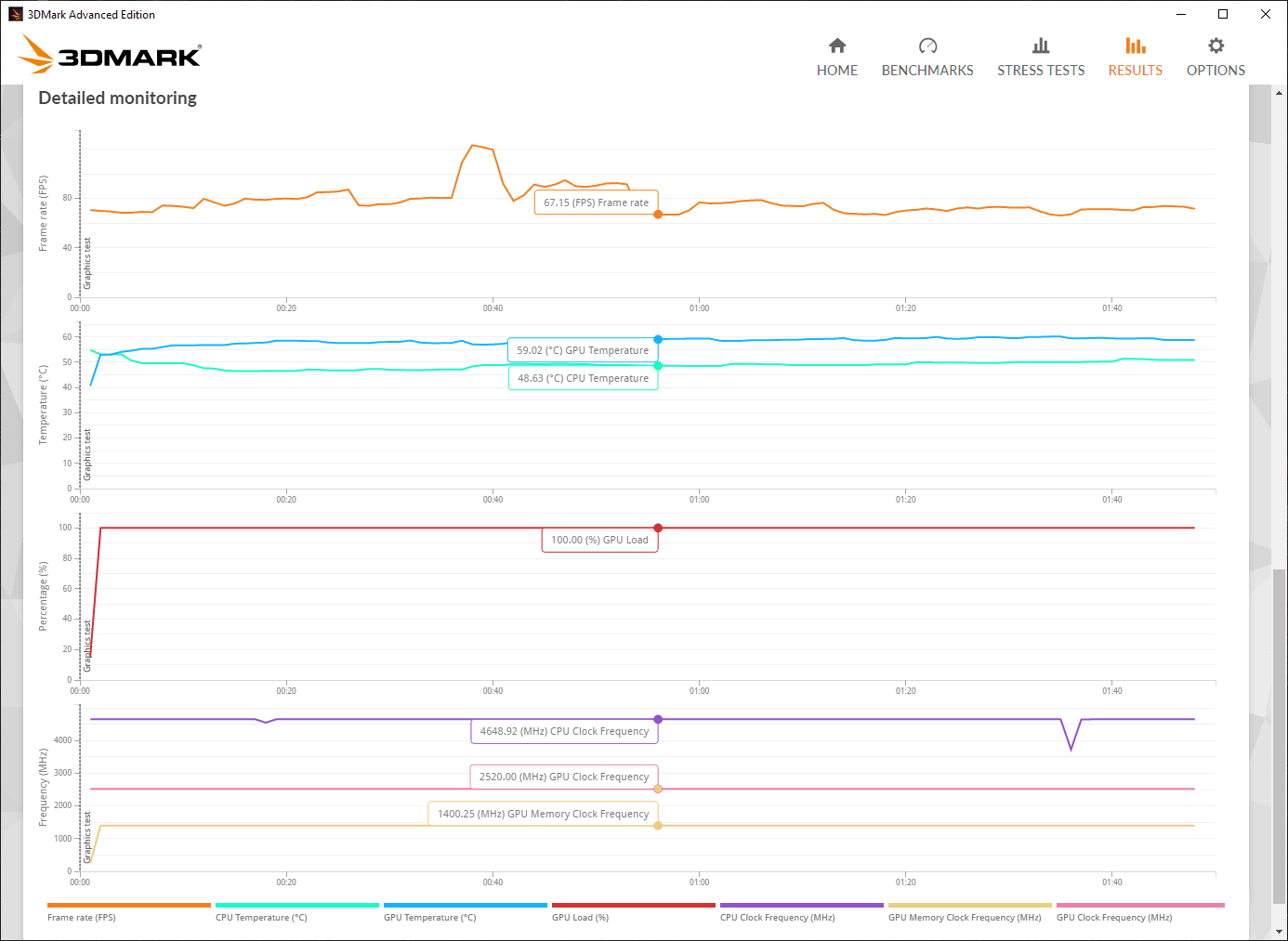1288x941 pixels.
Task: Toggle the GPU Temperature legend series
Action: [x=466, y=912]
